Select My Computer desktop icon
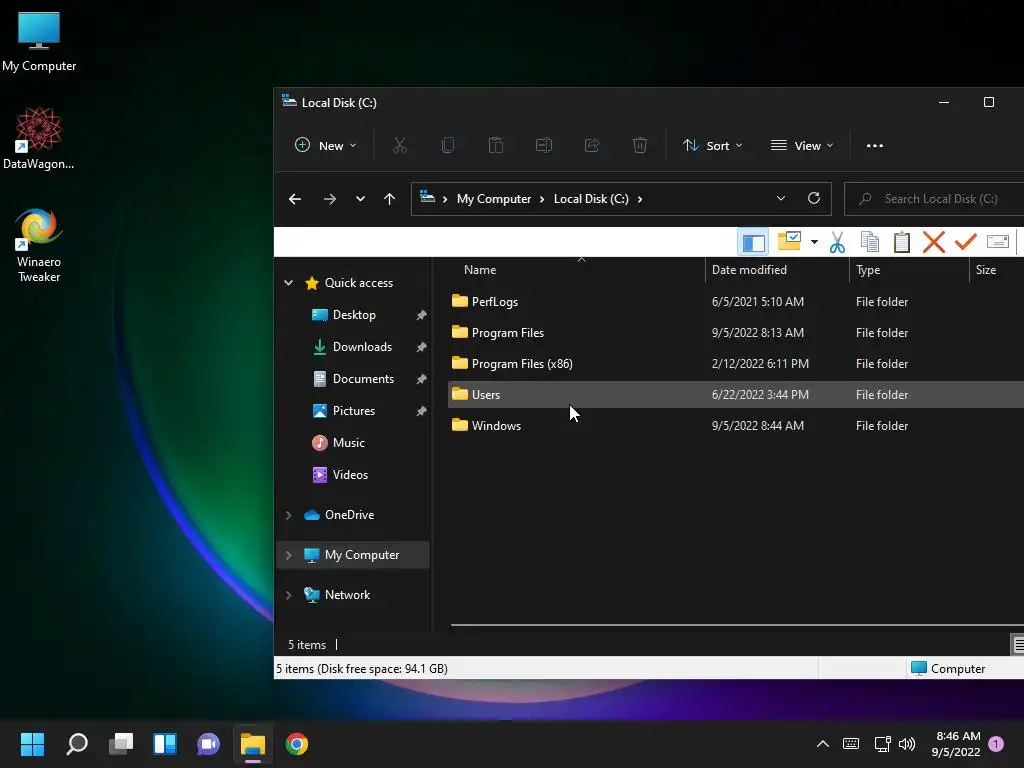 (39, 42)
